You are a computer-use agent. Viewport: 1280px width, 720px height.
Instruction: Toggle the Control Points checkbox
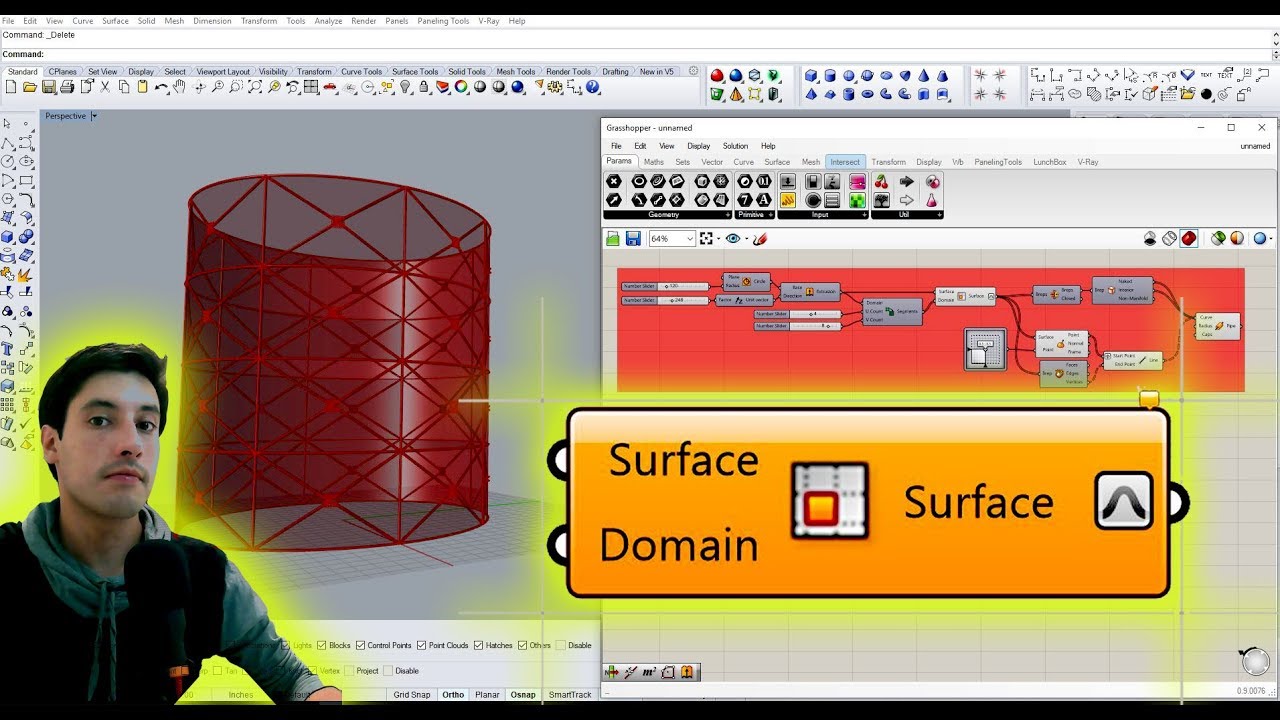(360, 645)
